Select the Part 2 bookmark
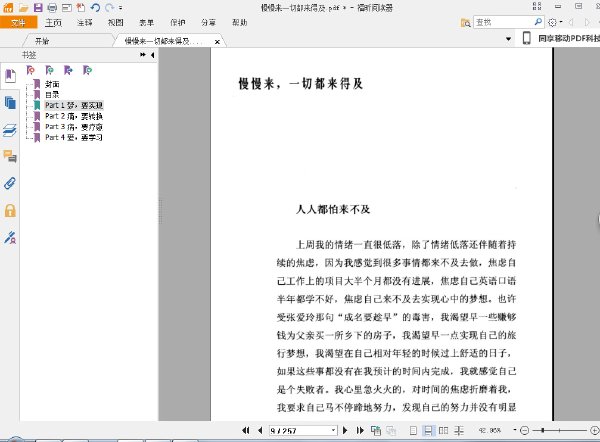This screenshot has width=600, height=442. (x=74, y=116)
